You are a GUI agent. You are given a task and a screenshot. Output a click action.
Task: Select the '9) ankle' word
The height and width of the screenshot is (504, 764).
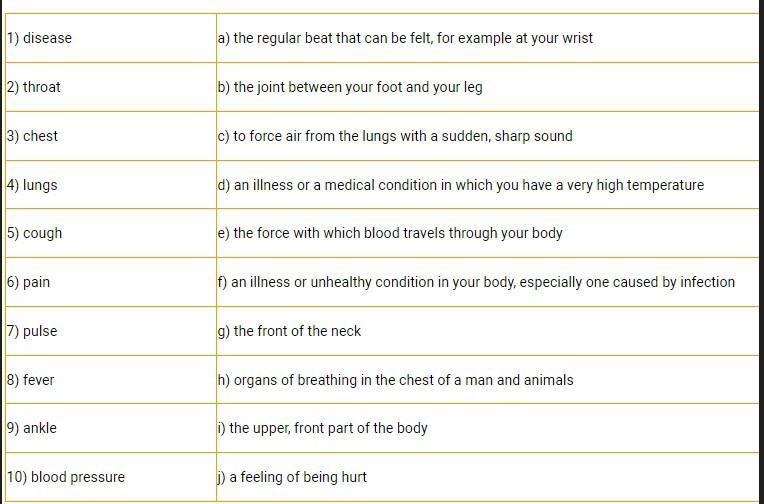point(32,428)
